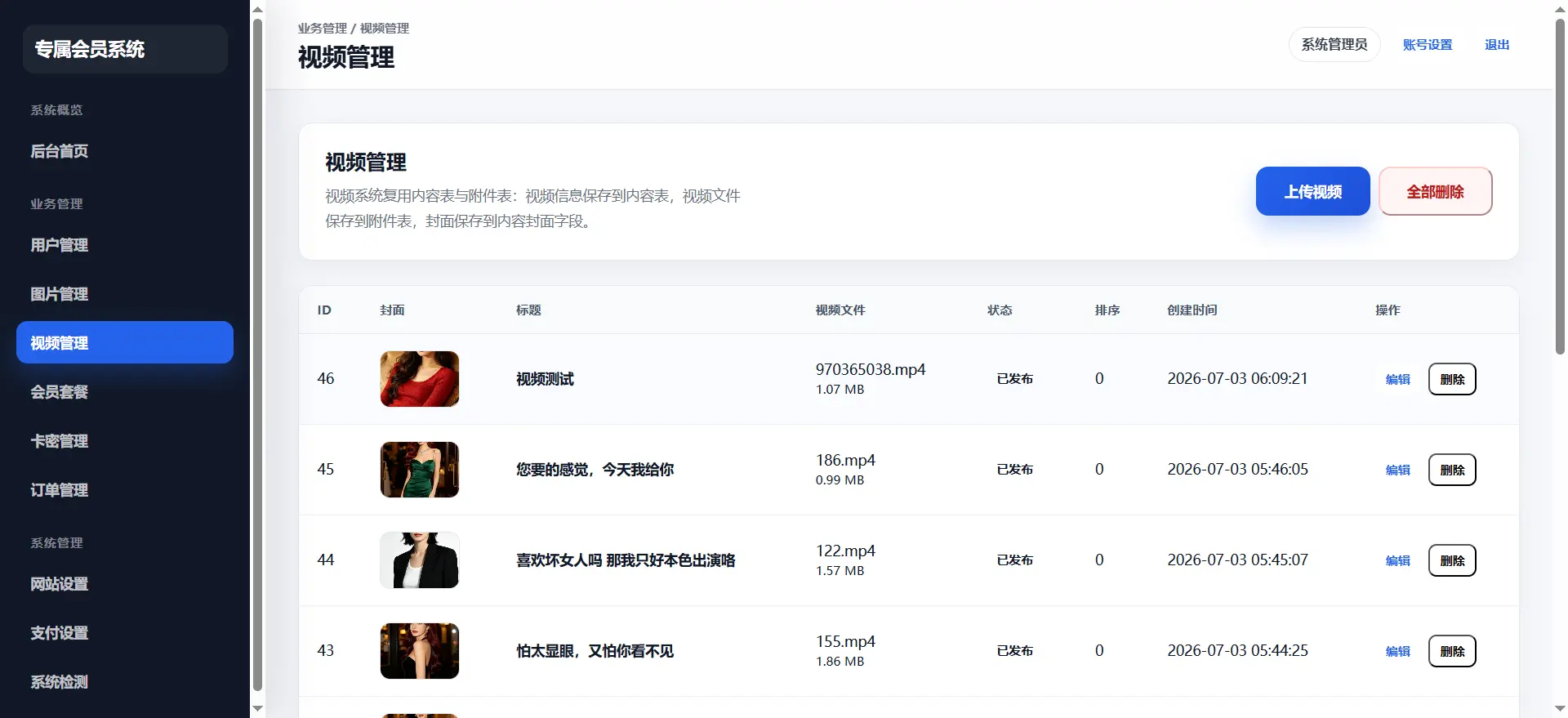
Task: Edit video row 45 with 186.mp4
Action: click(1398, 470)
